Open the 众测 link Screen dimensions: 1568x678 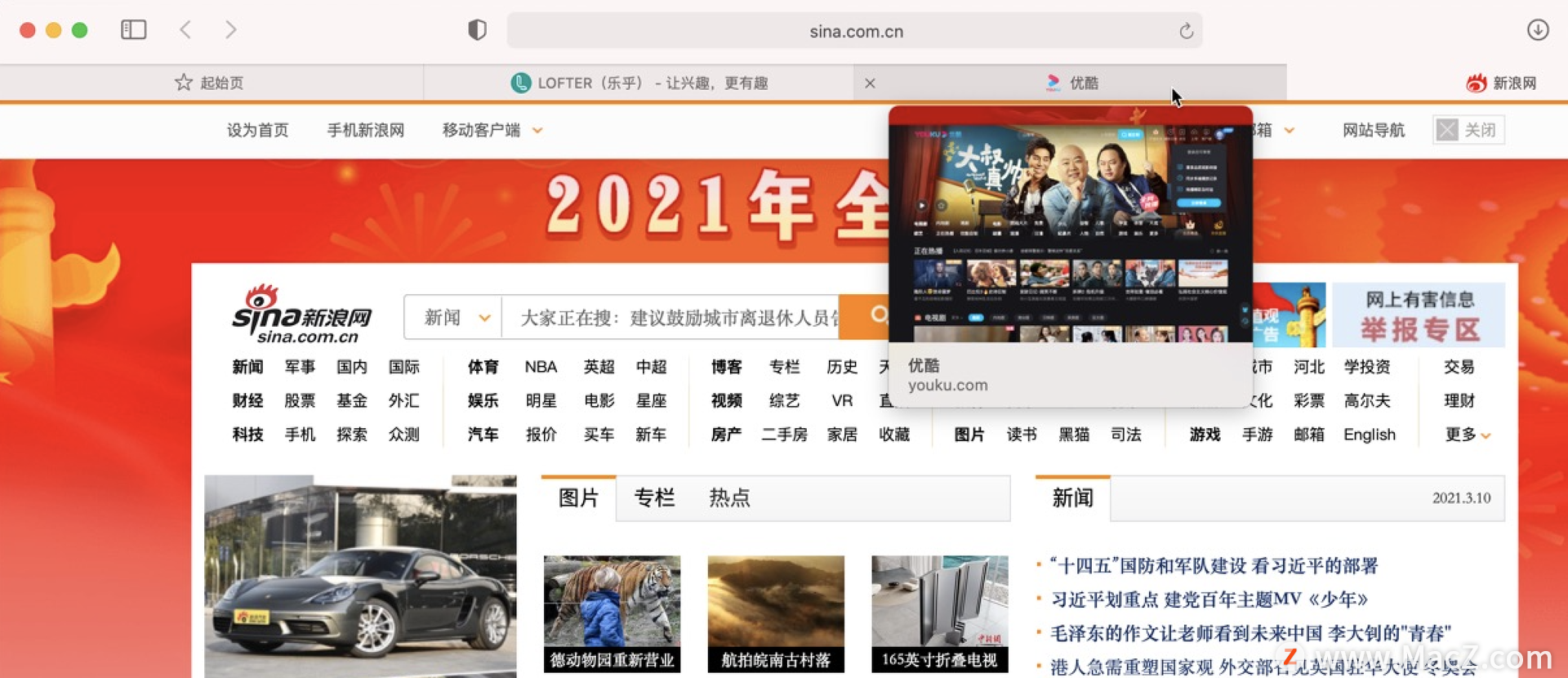click(x=403, y=435)
